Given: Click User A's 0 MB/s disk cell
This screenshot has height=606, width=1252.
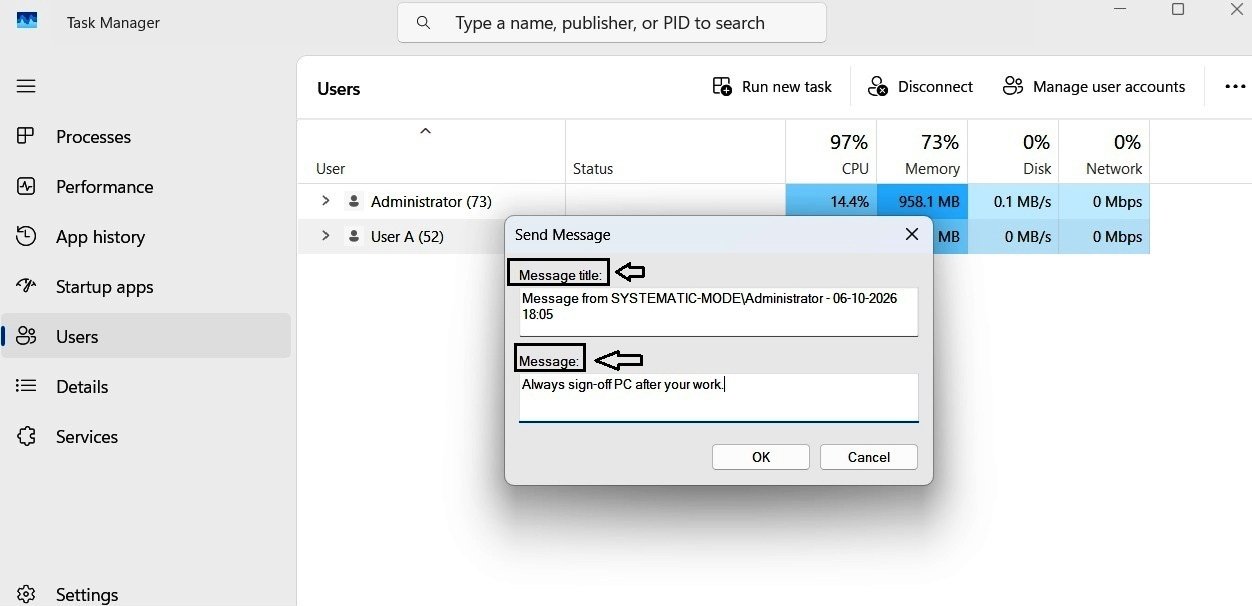Looking at the screenshot, I should pyautogui.click(x=1013, y=237).
